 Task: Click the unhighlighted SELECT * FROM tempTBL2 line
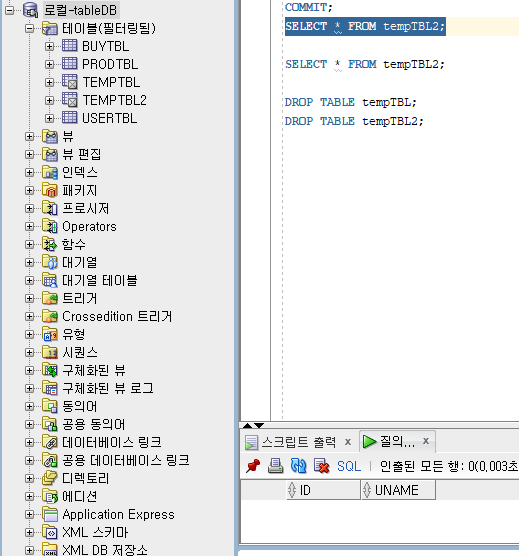(x=365, y=65)
